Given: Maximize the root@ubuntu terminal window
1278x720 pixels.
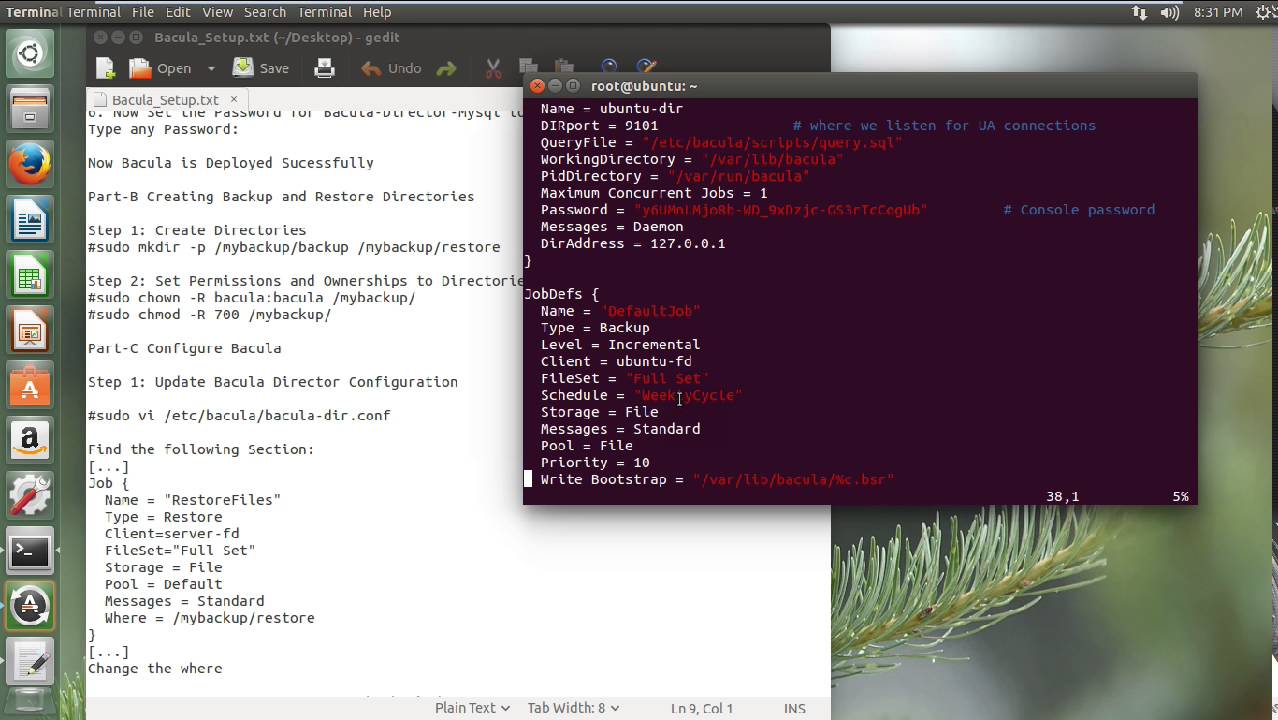Looking at the screenshot, I should pyautogui.click(x=573, y=86).
